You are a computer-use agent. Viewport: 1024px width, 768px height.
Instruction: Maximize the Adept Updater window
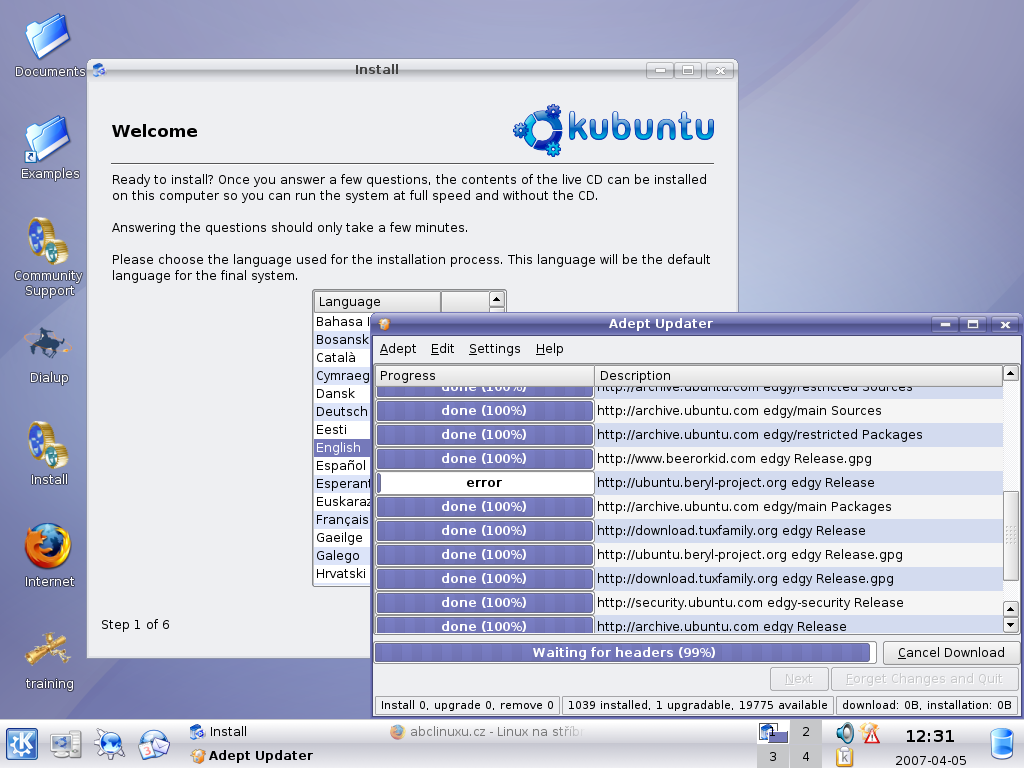click(x=972, y=324)
